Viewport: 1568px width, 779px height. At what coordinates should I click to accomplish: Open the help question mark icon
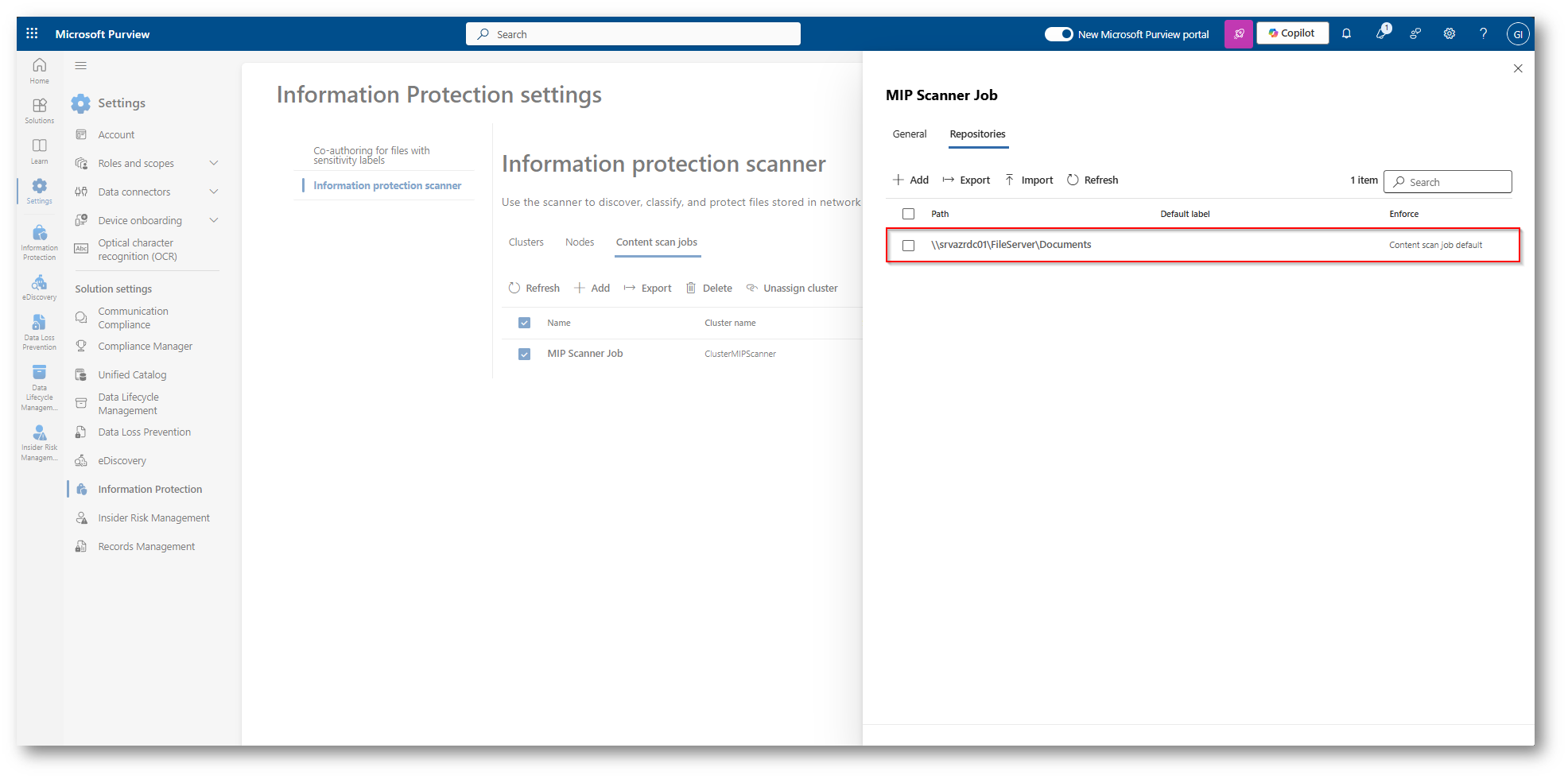[1483, 33]
